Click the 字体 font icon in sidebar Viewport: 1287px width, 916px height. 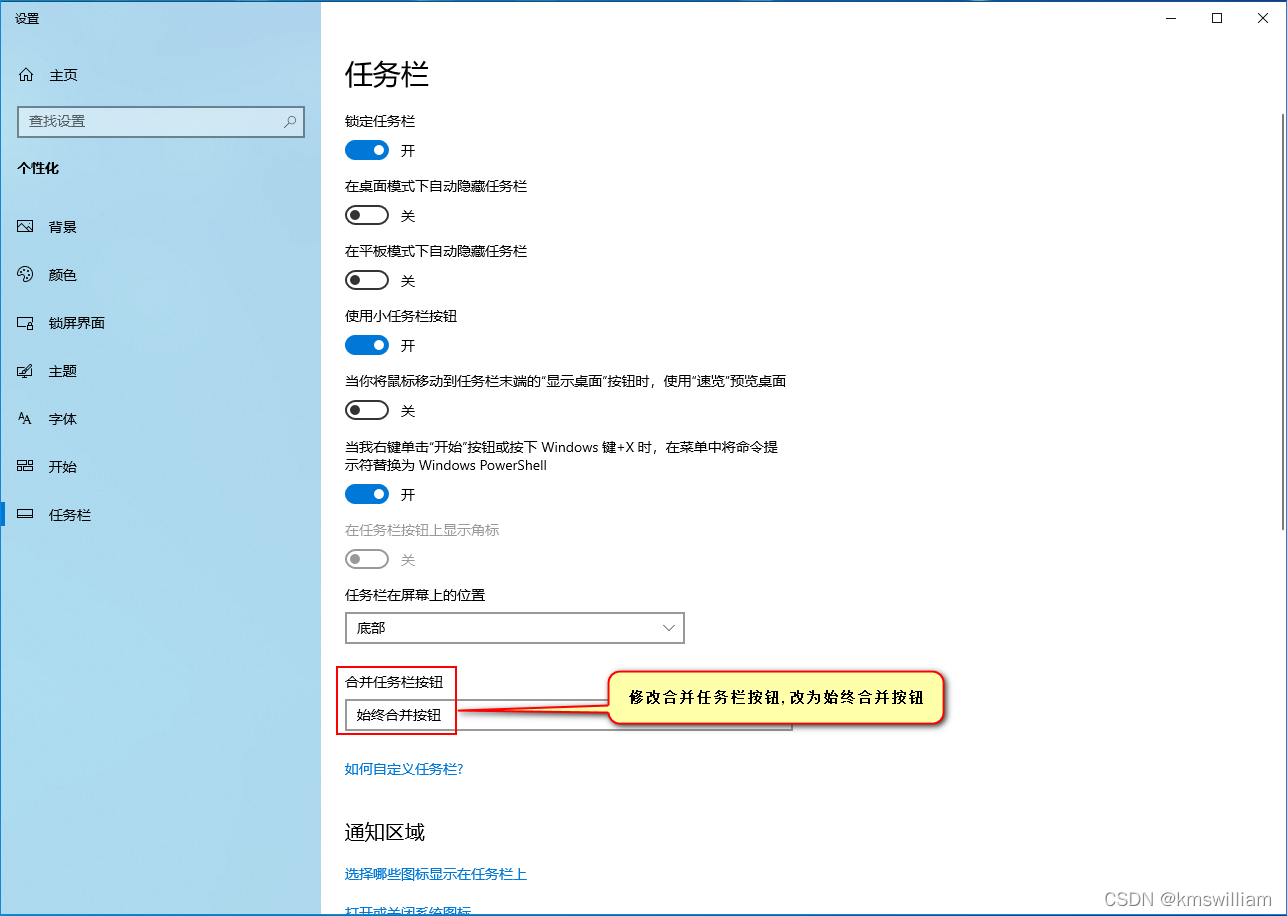[x=26, y=419]
